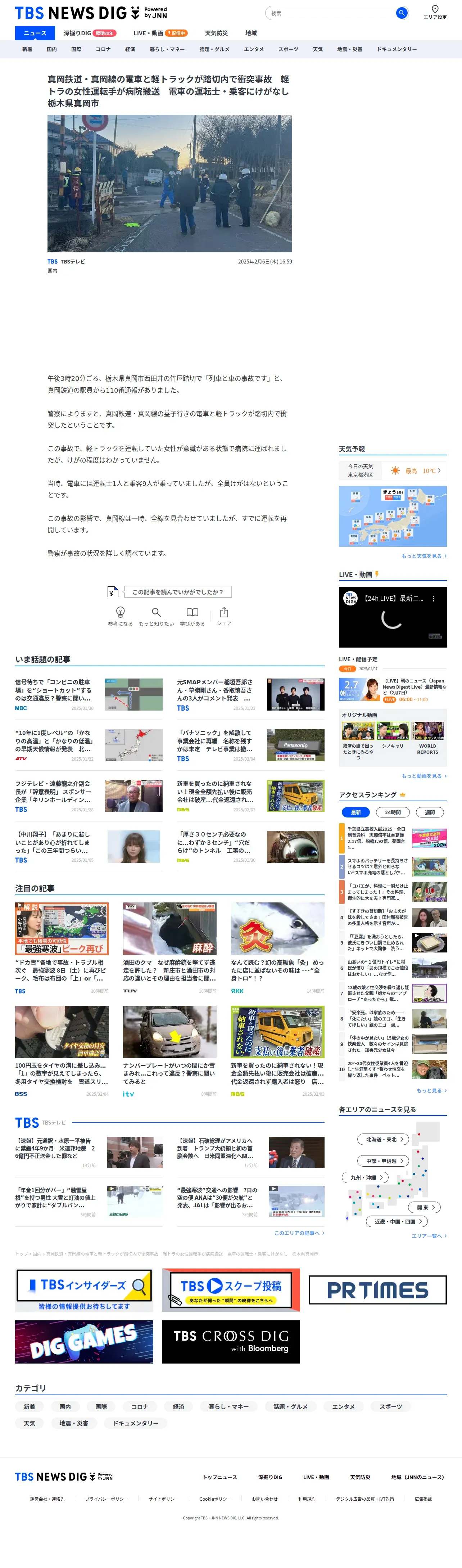
Task: Click the 話題・グルメ chip in カテゴリ section
Action: click(x=290, y=1406)
